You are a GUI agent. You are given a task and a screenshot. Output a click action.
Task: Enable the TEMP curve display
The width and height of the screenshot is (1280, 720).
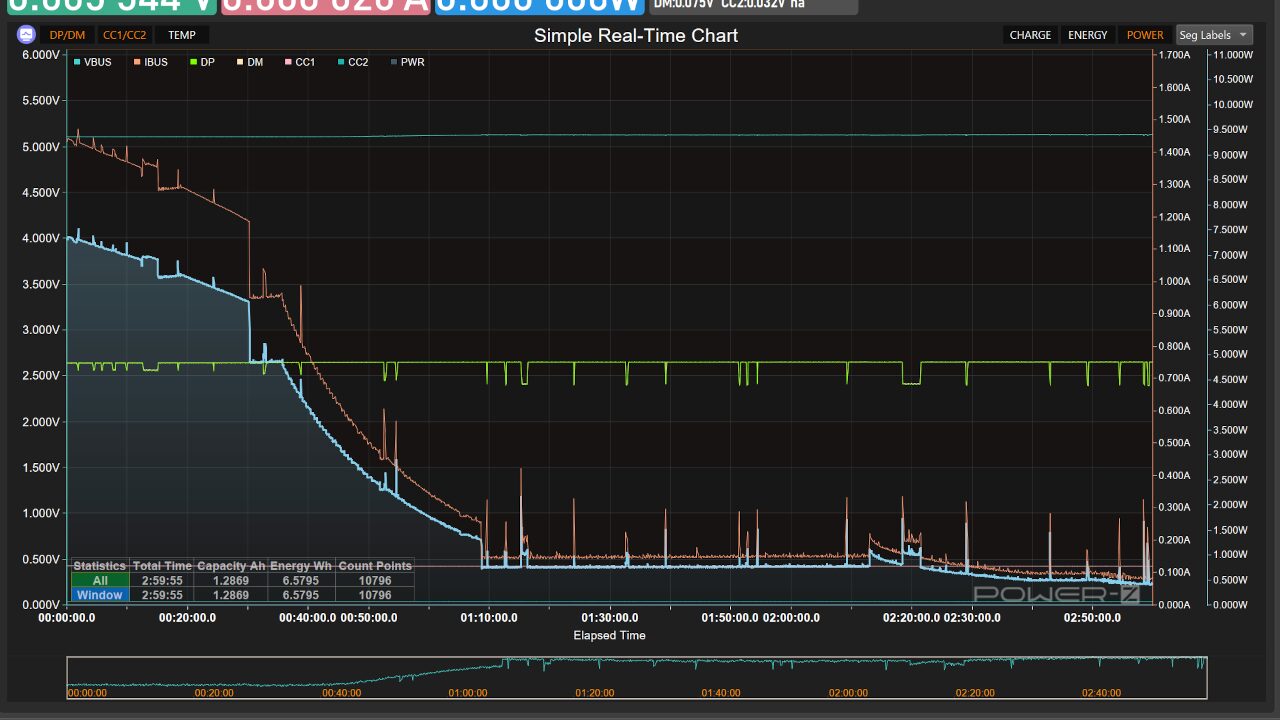click(x=182, y=35)
